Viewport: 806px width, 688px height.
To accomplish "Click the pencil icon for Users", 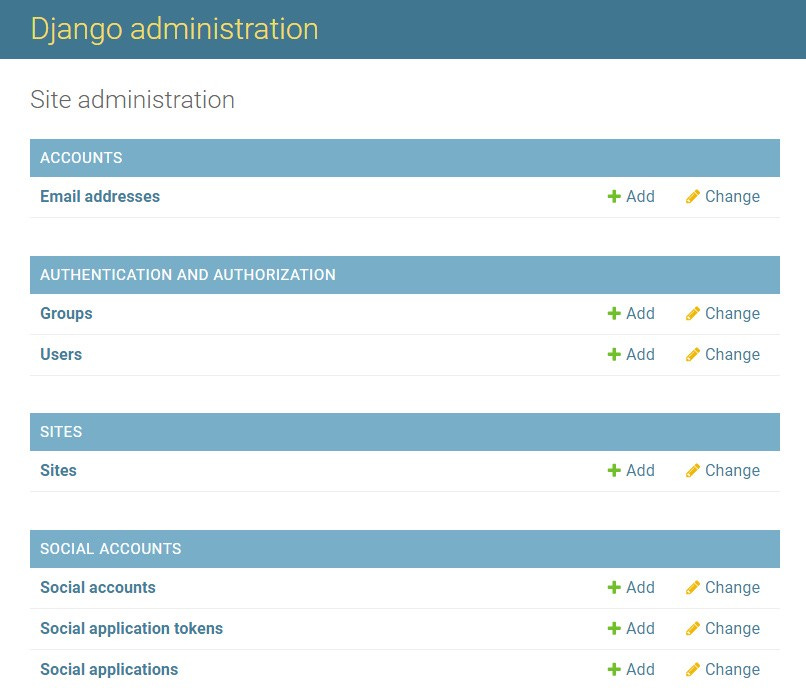I will click(692, 354).
